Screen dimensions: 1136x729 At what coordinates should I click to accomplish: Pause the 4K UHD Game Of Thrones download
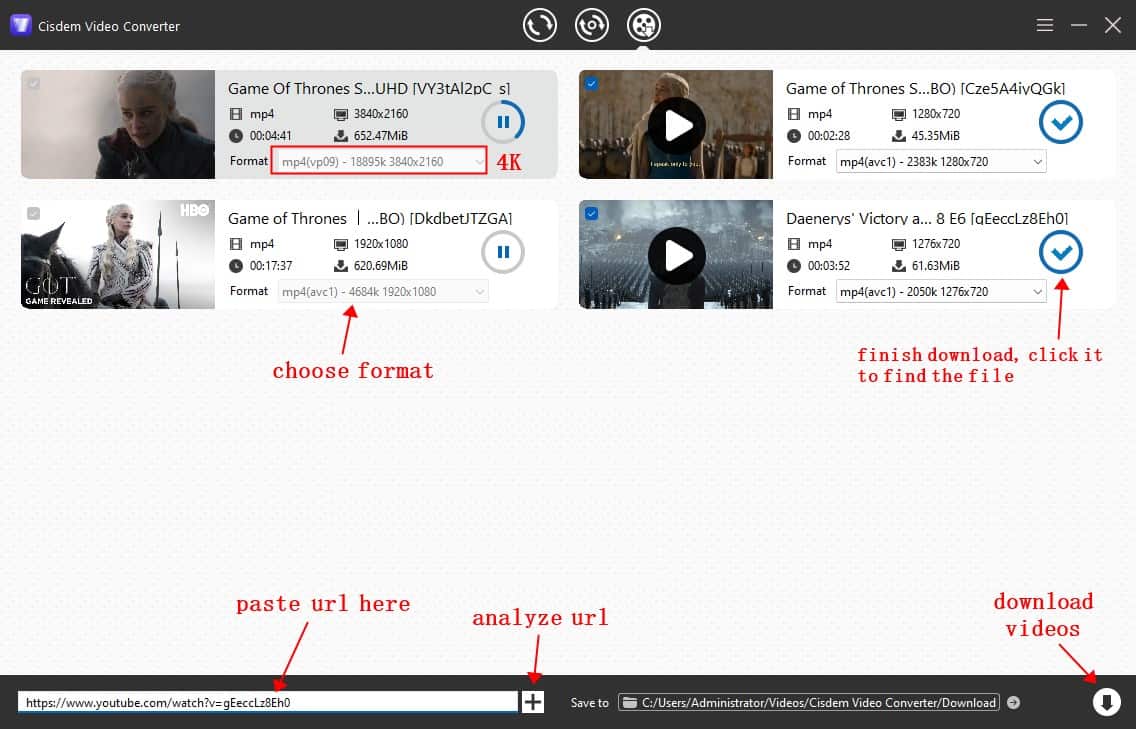coord(503,122)
